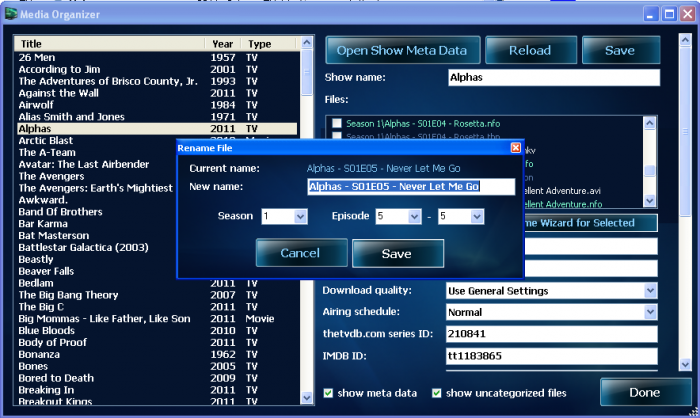
Task: Click the IMDB ID field
Action: [551, 356]
